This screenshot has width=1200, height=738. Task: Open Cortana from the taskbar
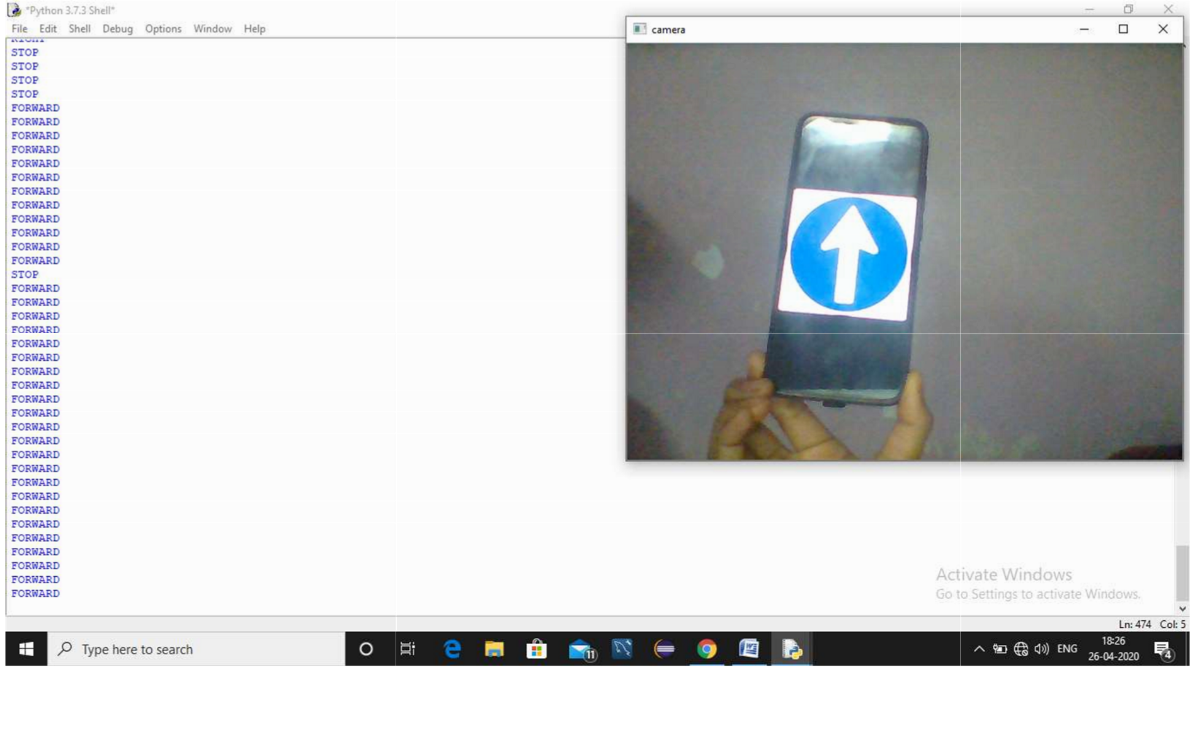click(366, 649)
